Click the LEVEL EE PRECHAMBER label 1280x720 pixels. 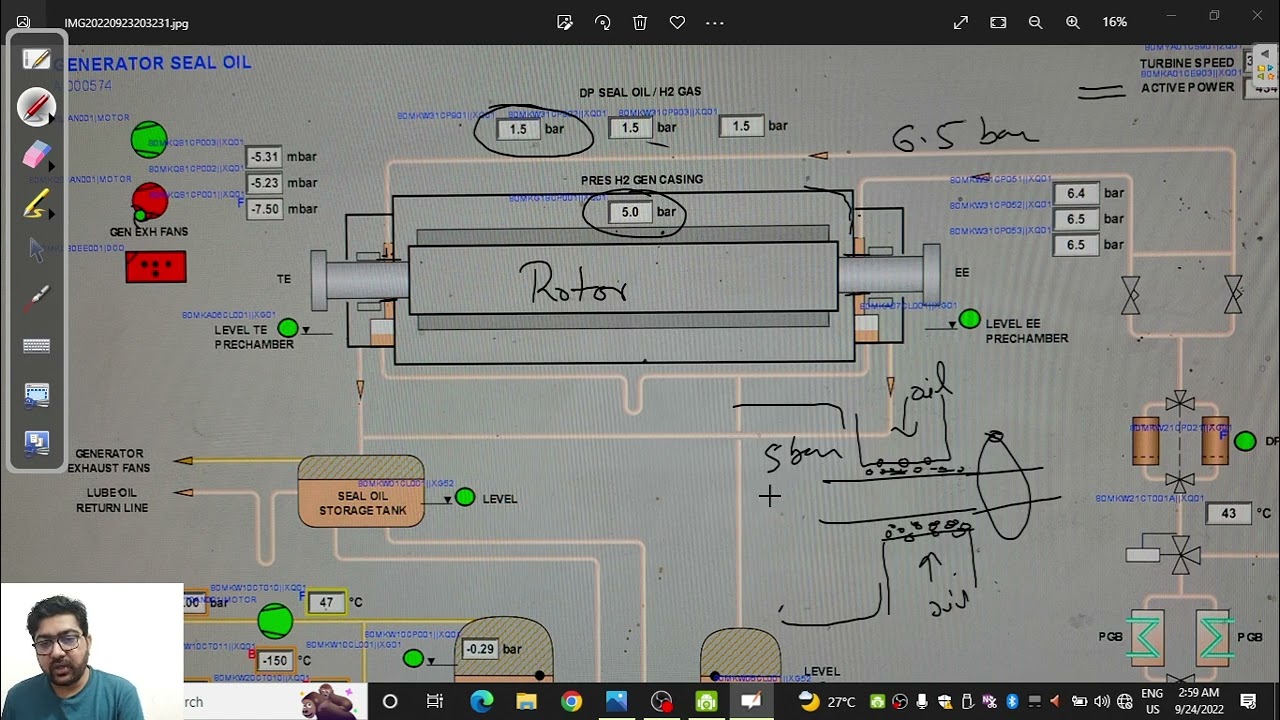pos(1027,331)
